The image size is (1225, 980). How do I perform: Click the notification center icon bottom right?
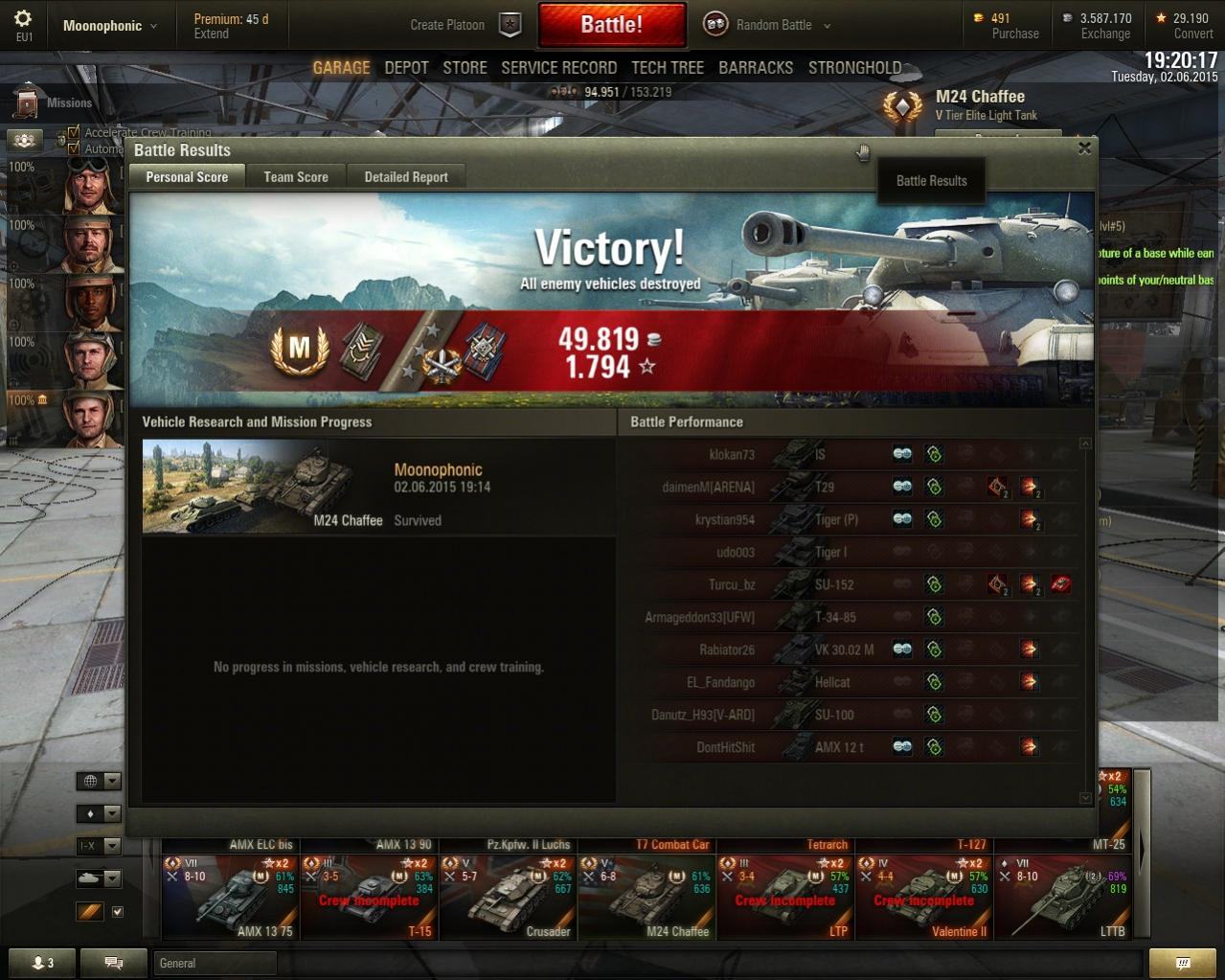click(1182, 963)
